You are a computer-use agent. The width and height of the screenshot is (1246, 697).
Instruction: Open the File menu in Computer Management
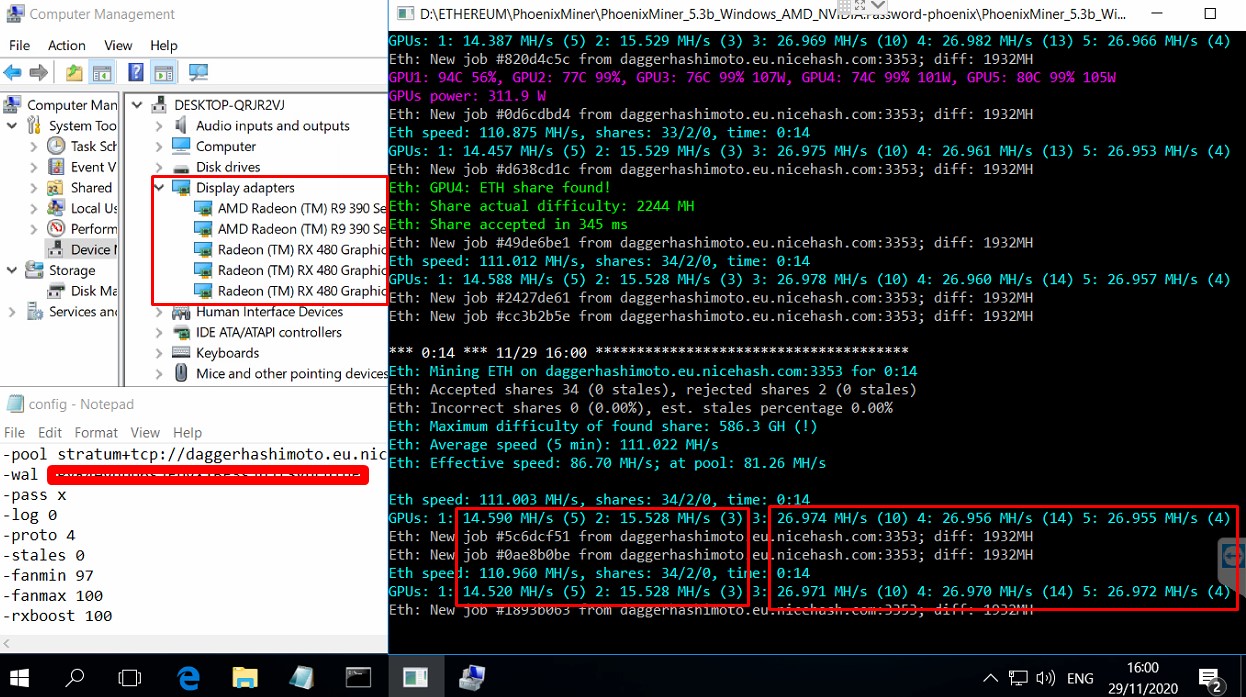click(x=19, y=45)
